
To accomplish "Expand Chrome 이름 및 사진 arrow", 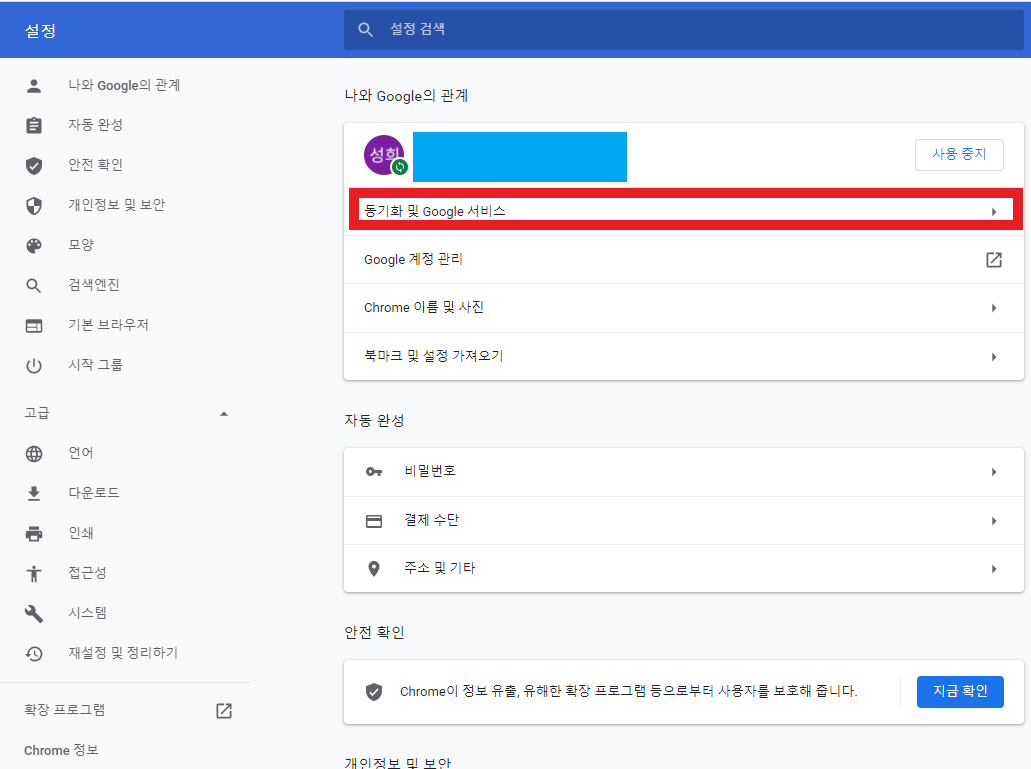I will [x=994, y=308].
